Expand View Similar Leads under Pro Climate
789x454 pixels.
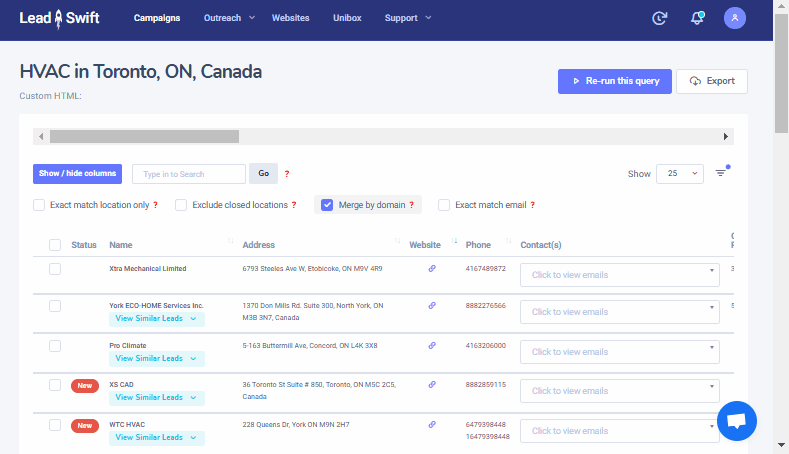coord(156,358)
